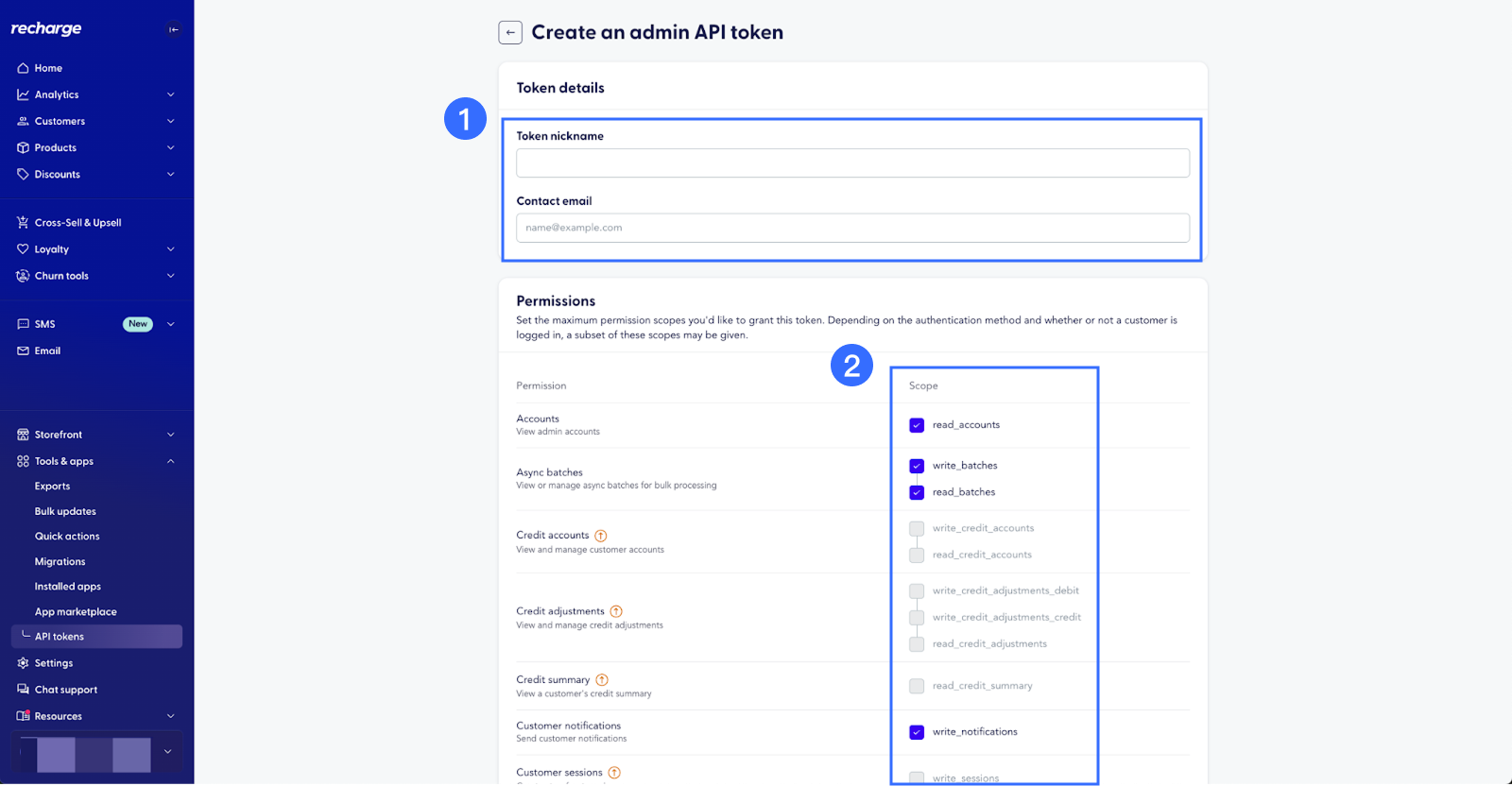
Task: Click the info icon beside Customer sessions
Action: pos(614,773)
